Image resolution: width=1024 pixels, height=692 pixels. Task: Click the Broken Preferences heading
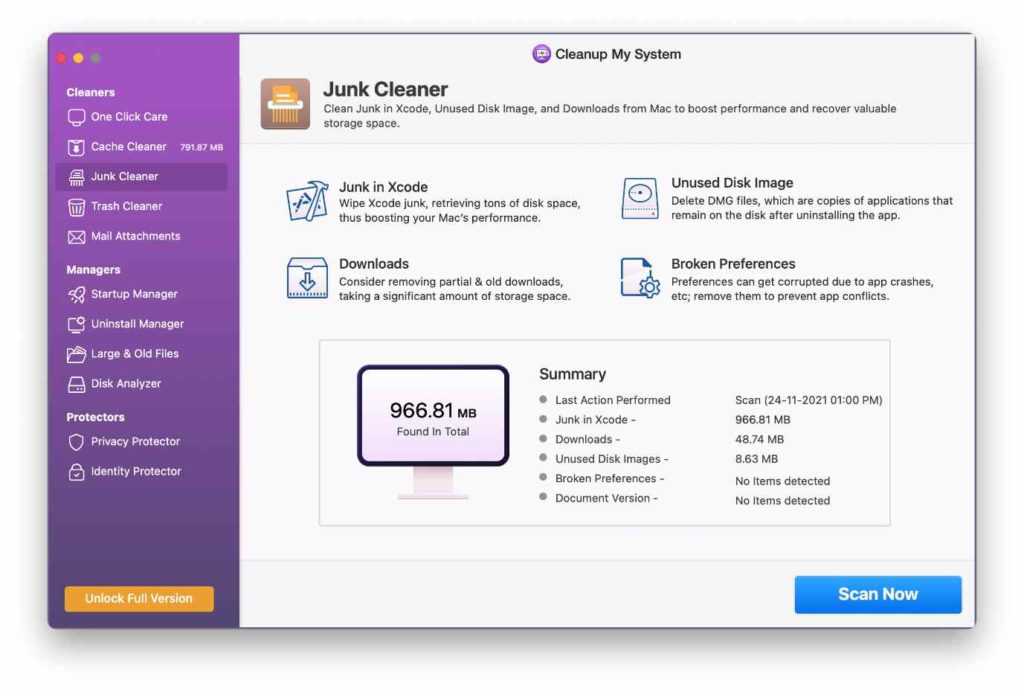pyautogui.click(x=733, y=264)
